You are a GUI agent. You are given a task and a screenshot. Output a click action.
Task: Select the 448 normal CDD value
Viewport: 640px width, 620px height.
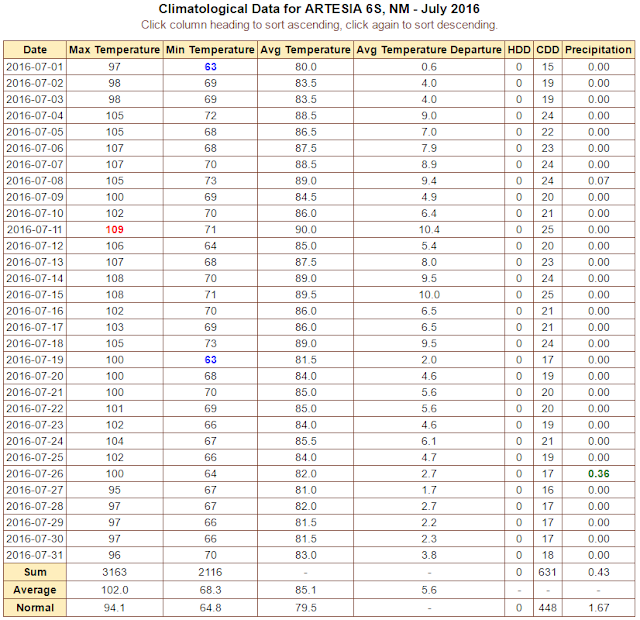(548, 608)
